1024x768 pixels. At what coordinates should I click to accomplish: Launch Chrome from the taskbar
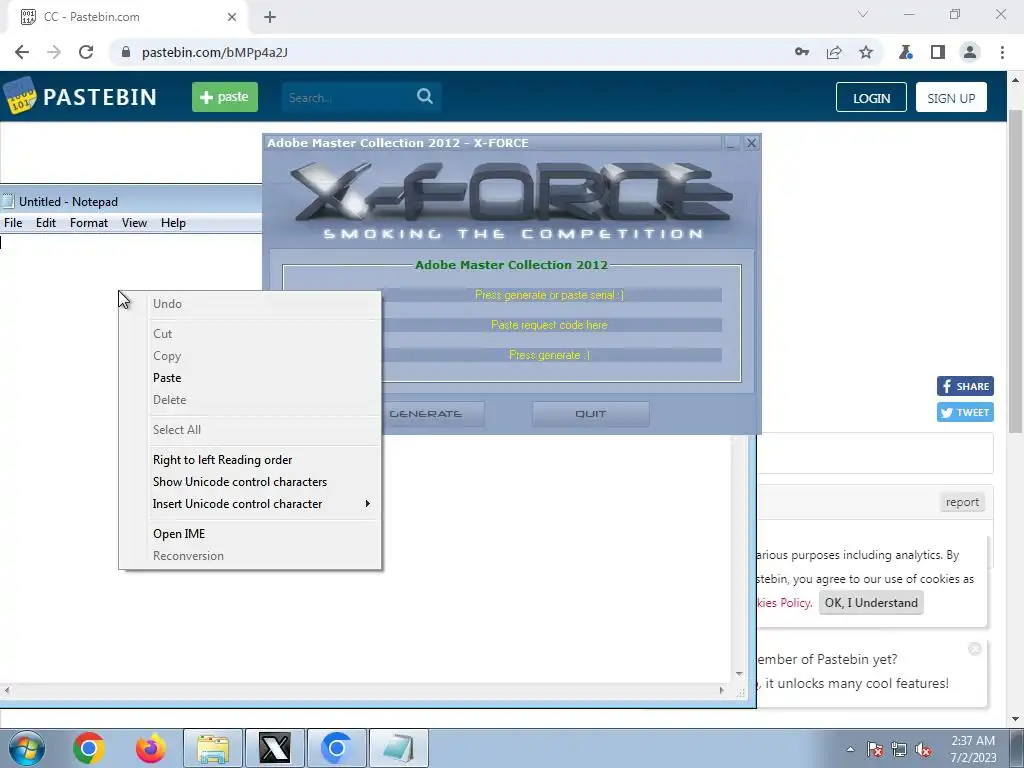(x=89, y=748)
